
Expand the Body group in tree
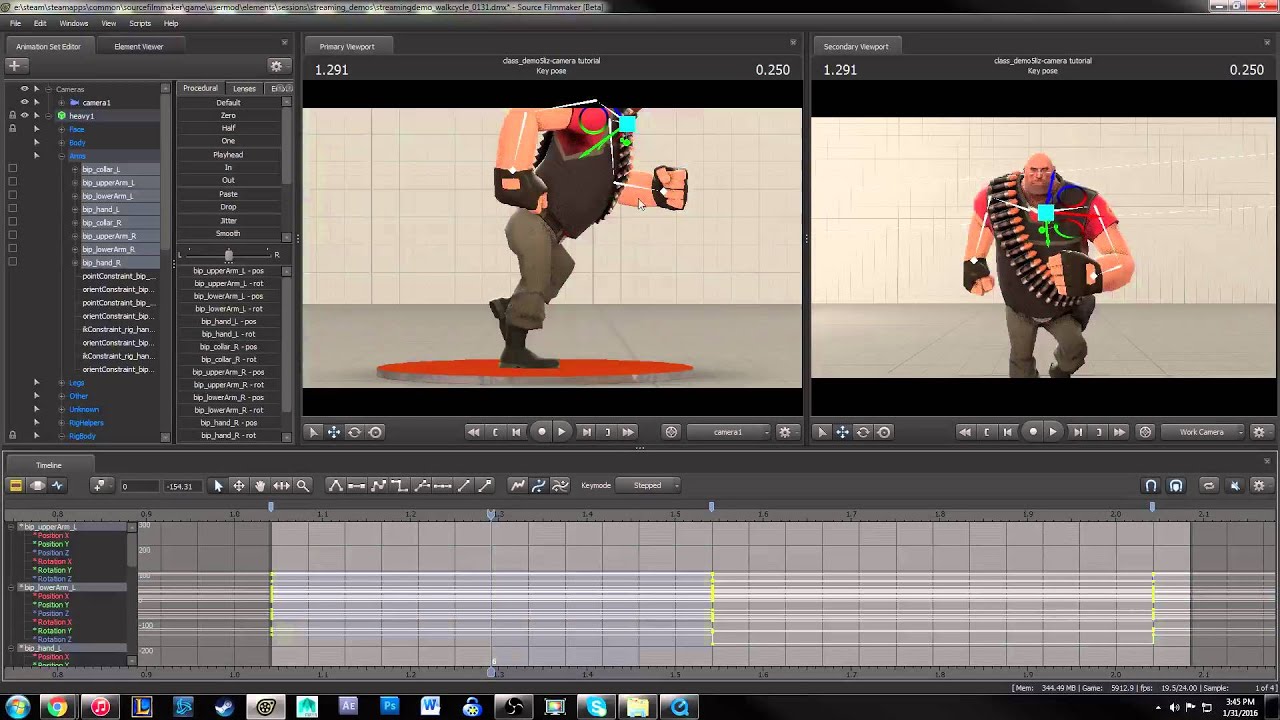(61, 142)
